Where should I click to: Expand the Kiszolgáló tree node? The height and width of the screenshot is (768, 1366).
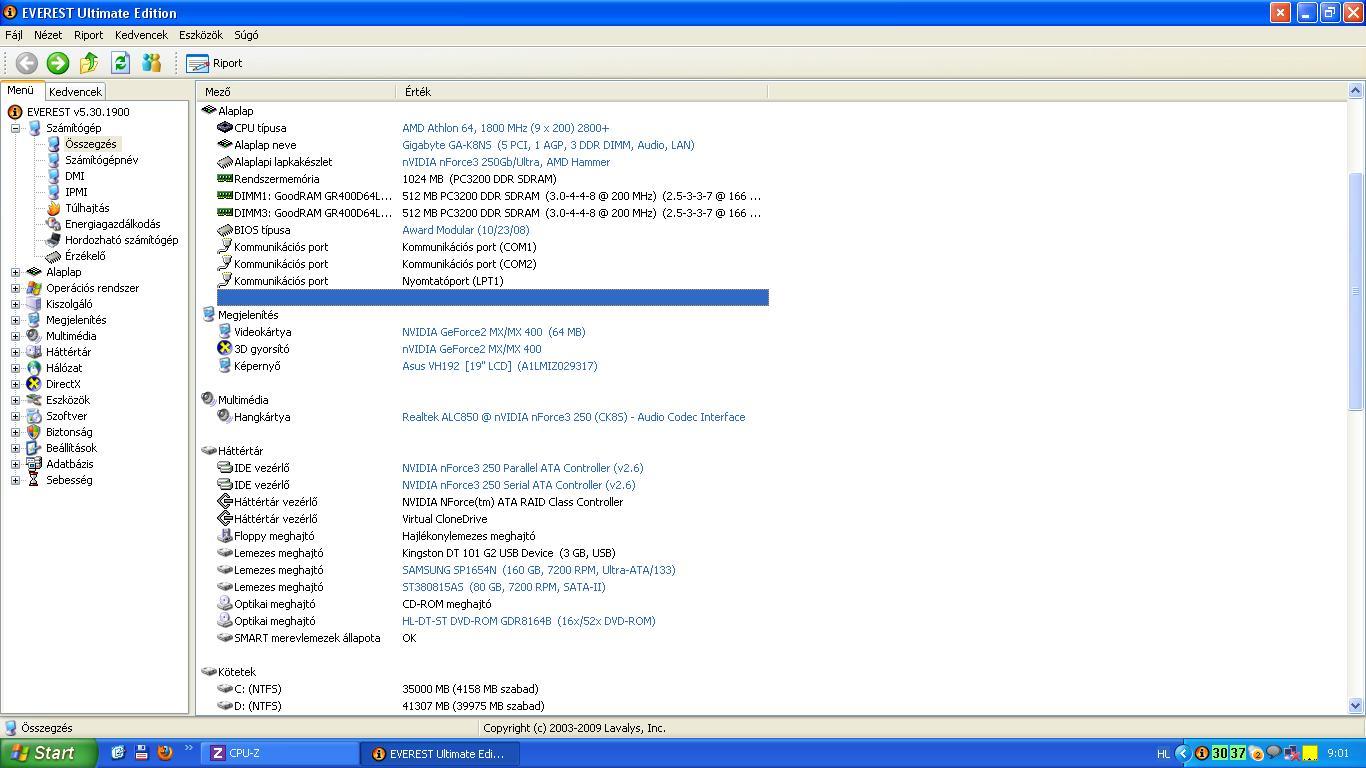coord(15,304)
